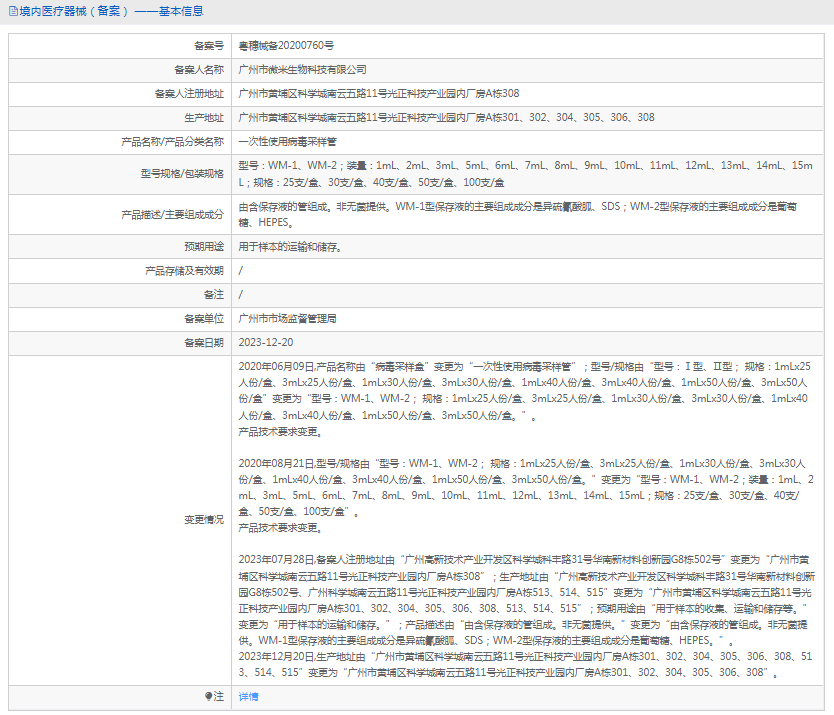Select the 生产地址 row label
Image resolution: width=834 pixels, height=715 pixels.
click(x=204, y=118)
